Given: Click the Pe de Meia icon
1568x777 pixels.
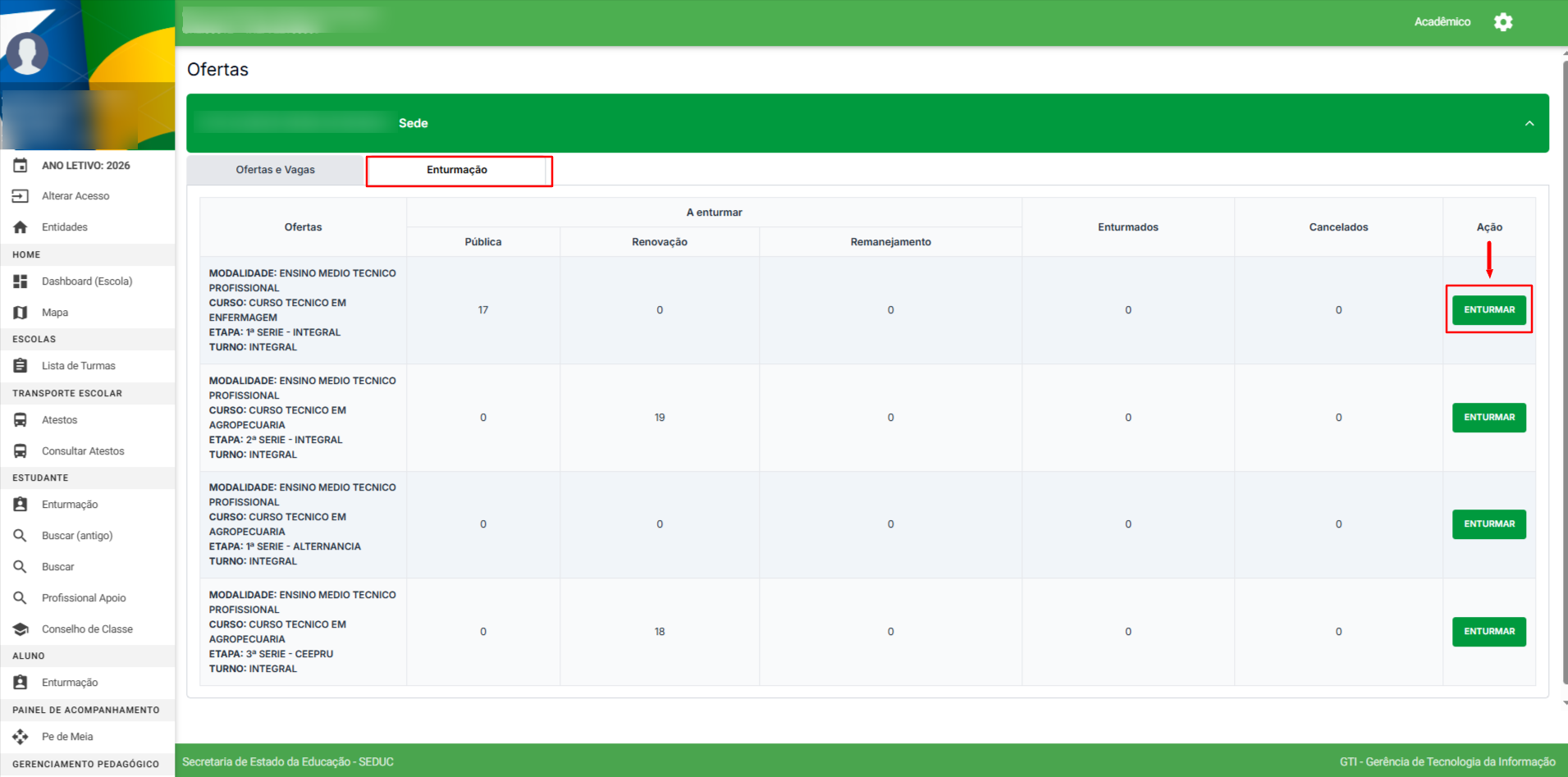Looking at the screenshot, I should coord(21,737).
